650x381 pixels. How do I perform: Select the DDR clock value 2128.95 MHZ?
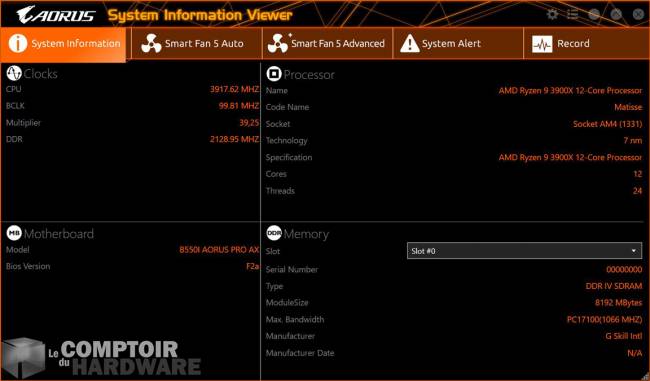(234, 139)
